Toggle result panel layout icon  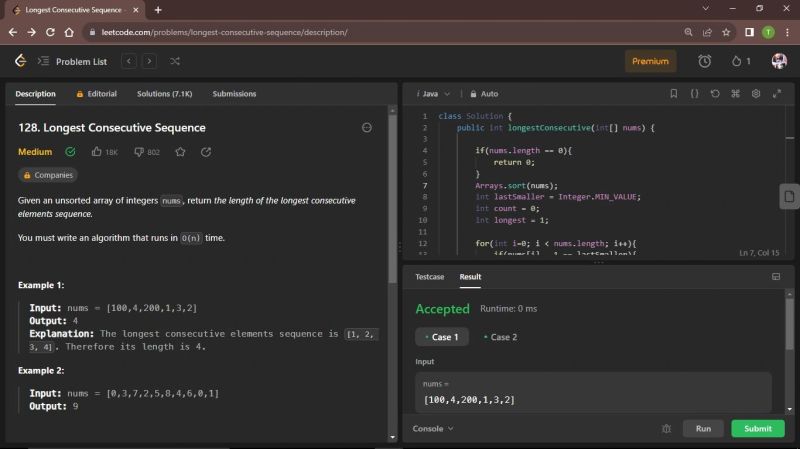point(776,277)
